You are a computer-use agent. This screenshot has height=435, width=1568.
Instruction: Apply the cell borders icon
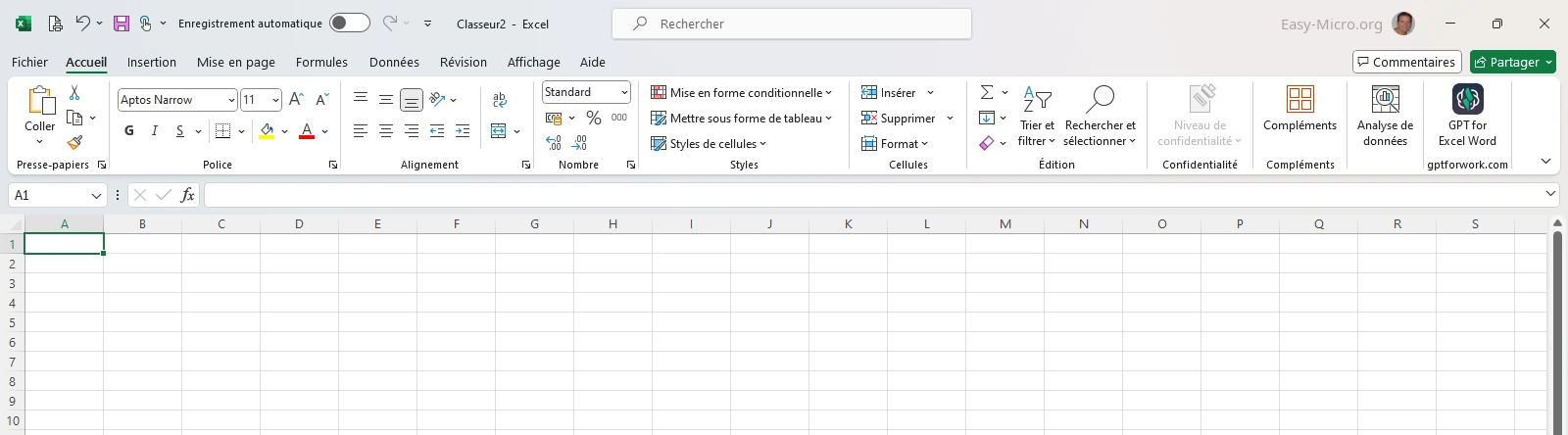tap(223, 131)
